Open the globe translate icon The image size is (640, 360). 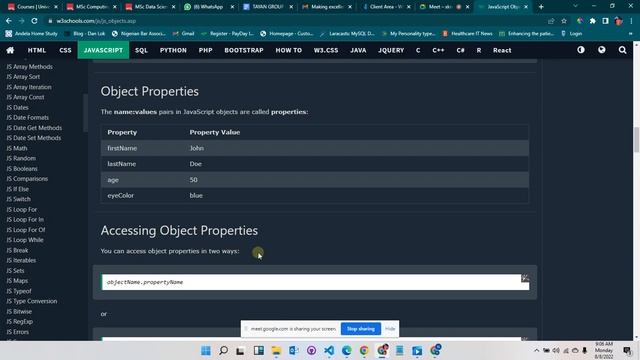tap(602, 50)
